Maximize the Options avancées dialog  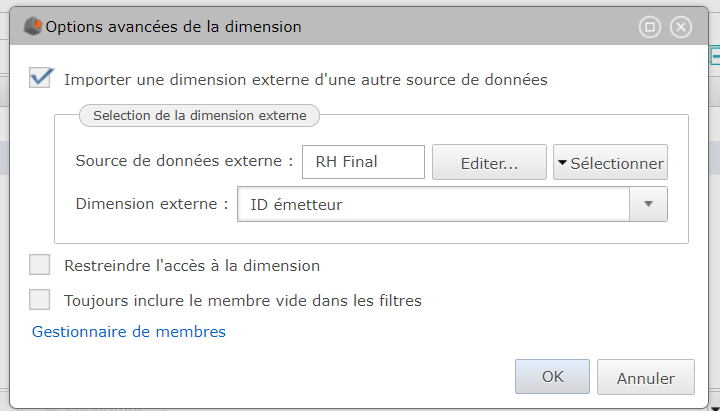650,27
